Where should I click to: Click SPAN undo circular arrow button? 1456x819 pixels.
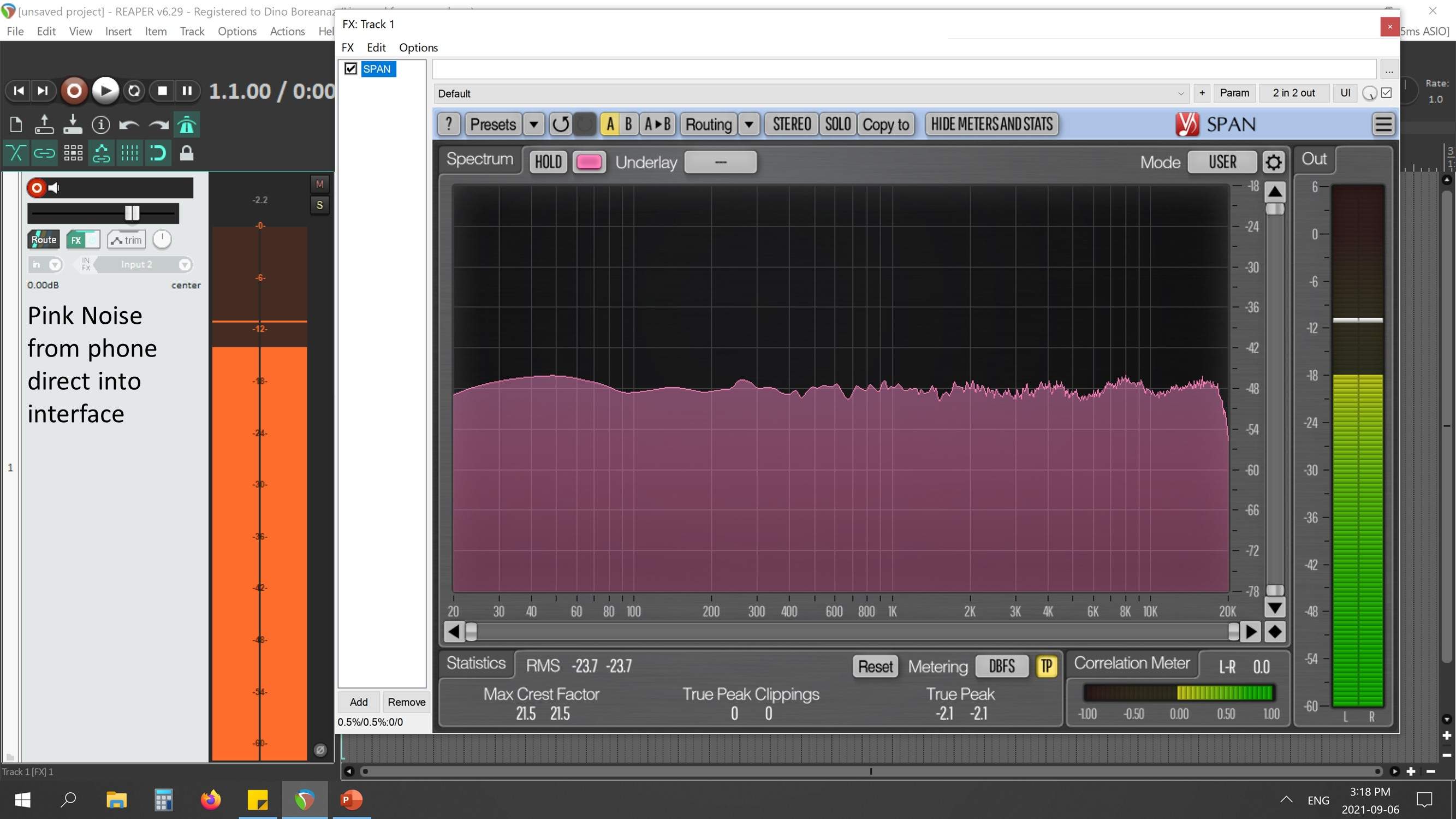point(561,124)
